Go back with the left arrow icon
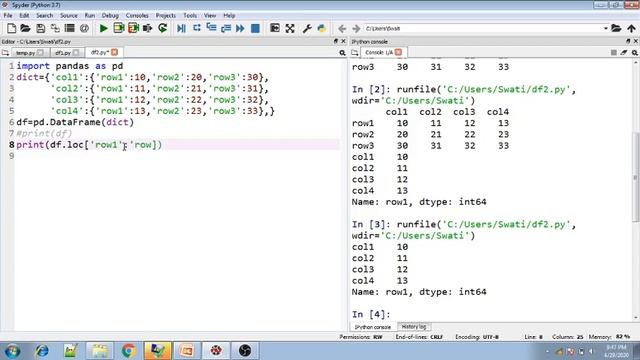 (x=342, y=29)
